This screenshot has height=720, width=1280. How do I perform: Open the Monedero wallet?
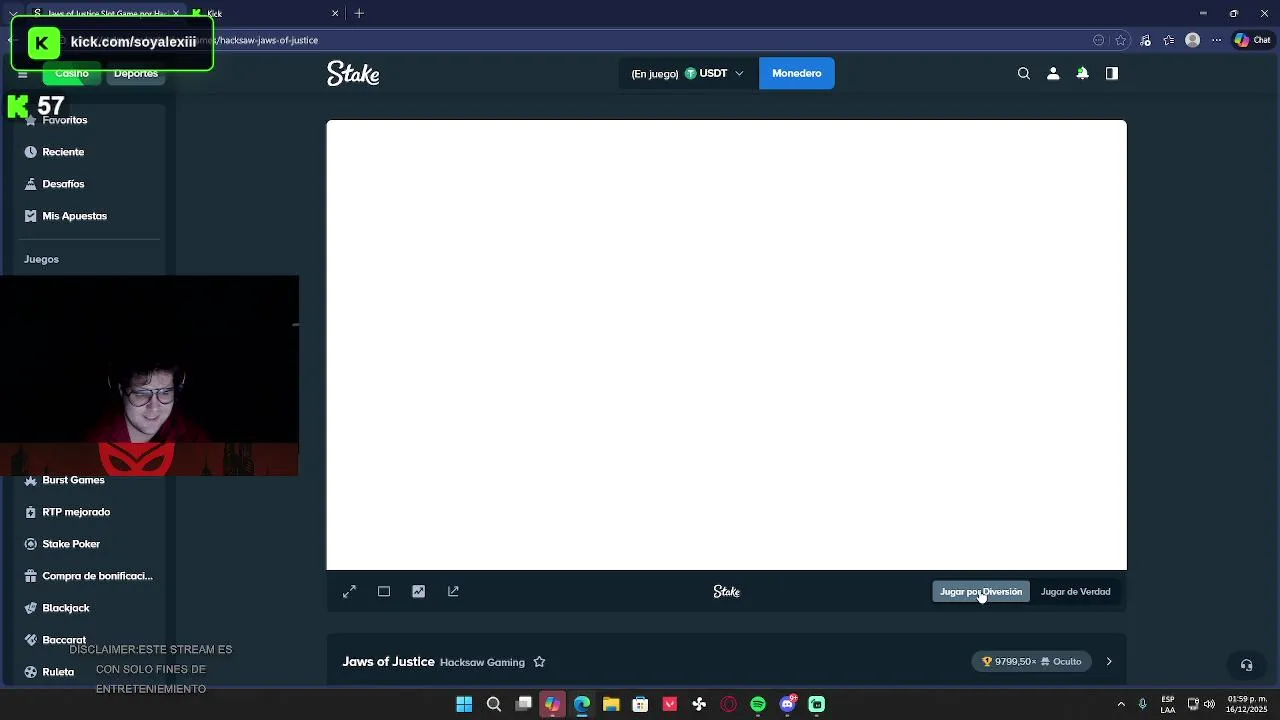point(796,73)
